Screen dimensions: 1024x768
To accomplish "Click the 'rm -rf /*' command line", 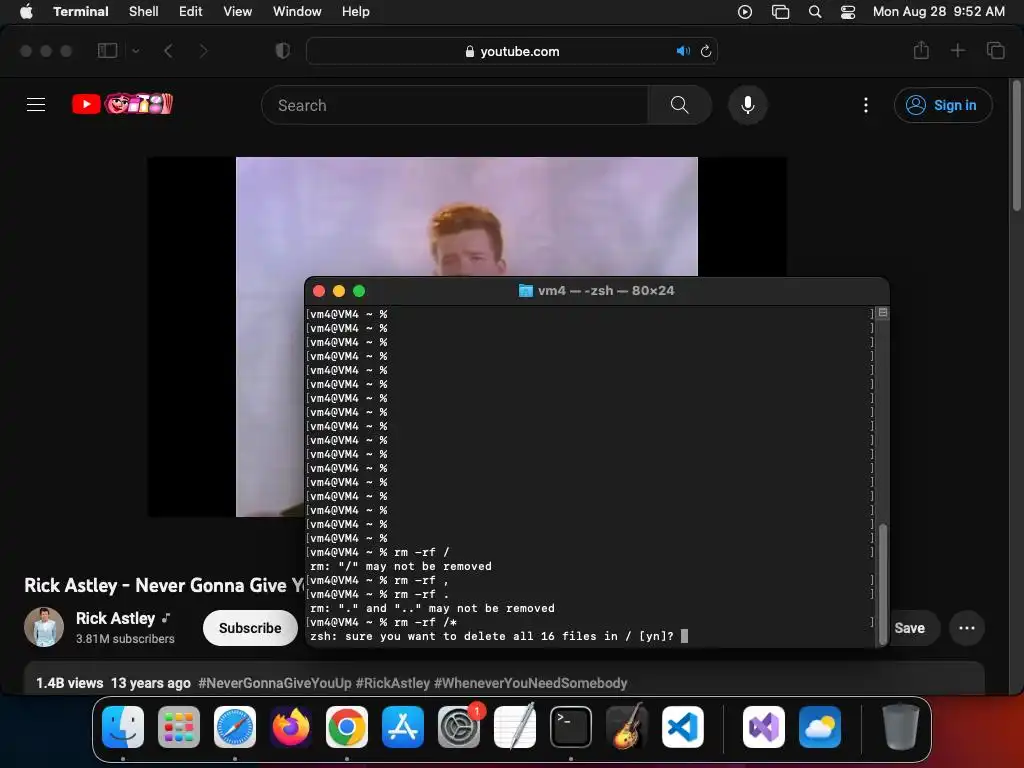I will click(384, 622).
